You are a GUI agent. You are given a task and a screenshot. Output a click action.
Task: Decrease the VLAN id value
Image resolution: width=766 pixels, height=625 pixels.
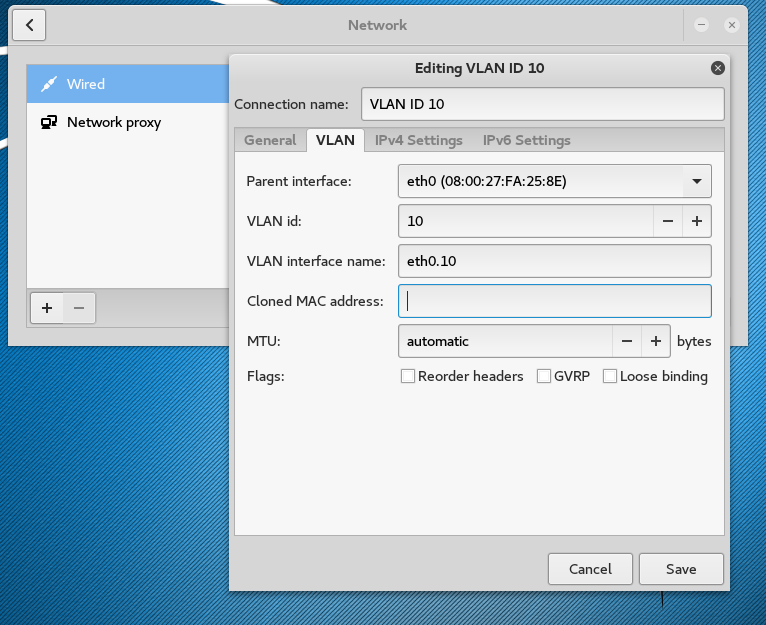[668, 221]
